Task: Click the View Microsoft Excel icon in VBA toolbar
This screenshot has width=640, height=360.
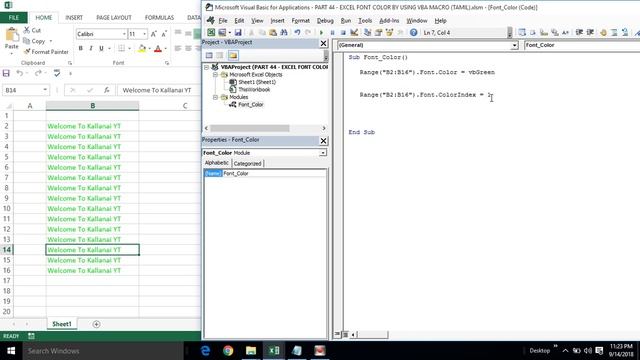Action: (x=211, y=33)
